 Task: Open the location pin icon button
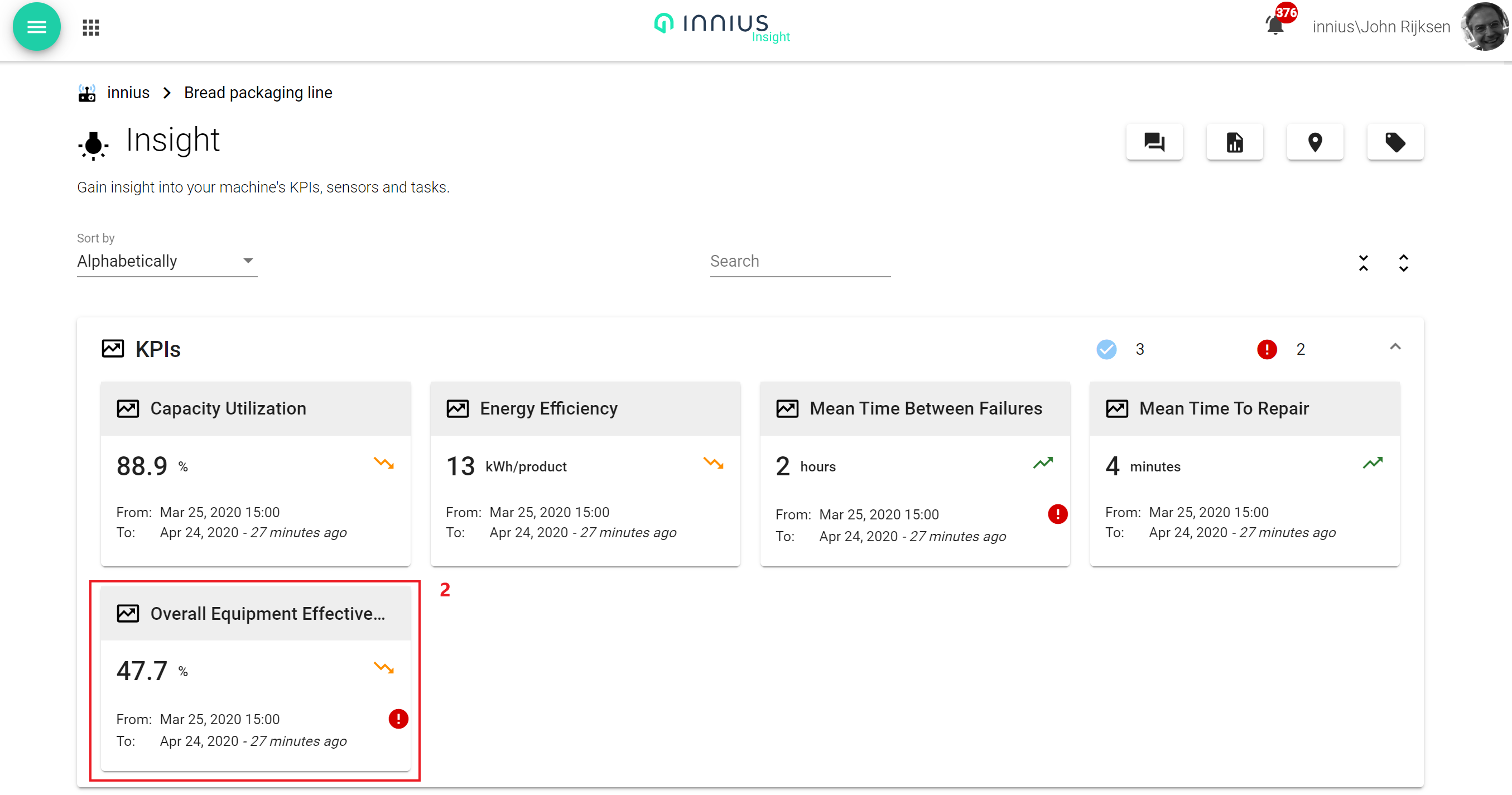(x=1315, y=142)
